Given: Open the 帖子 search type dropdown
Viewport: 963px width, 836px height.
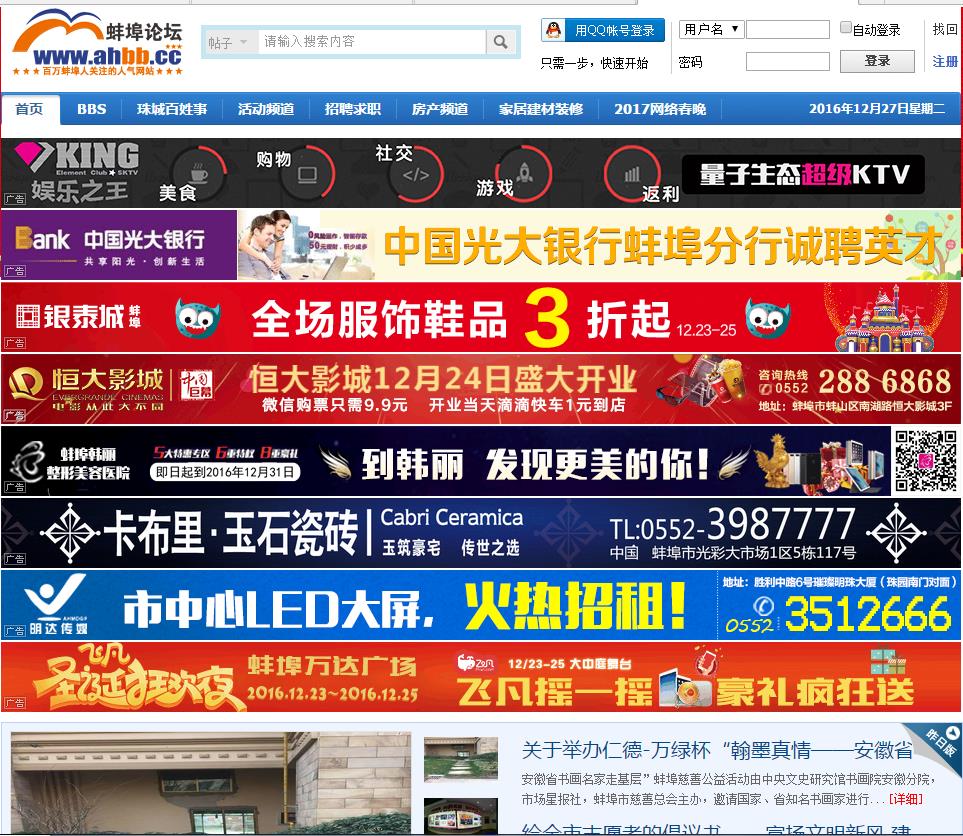Looking at the screenshot, I should tap(228, 42).
